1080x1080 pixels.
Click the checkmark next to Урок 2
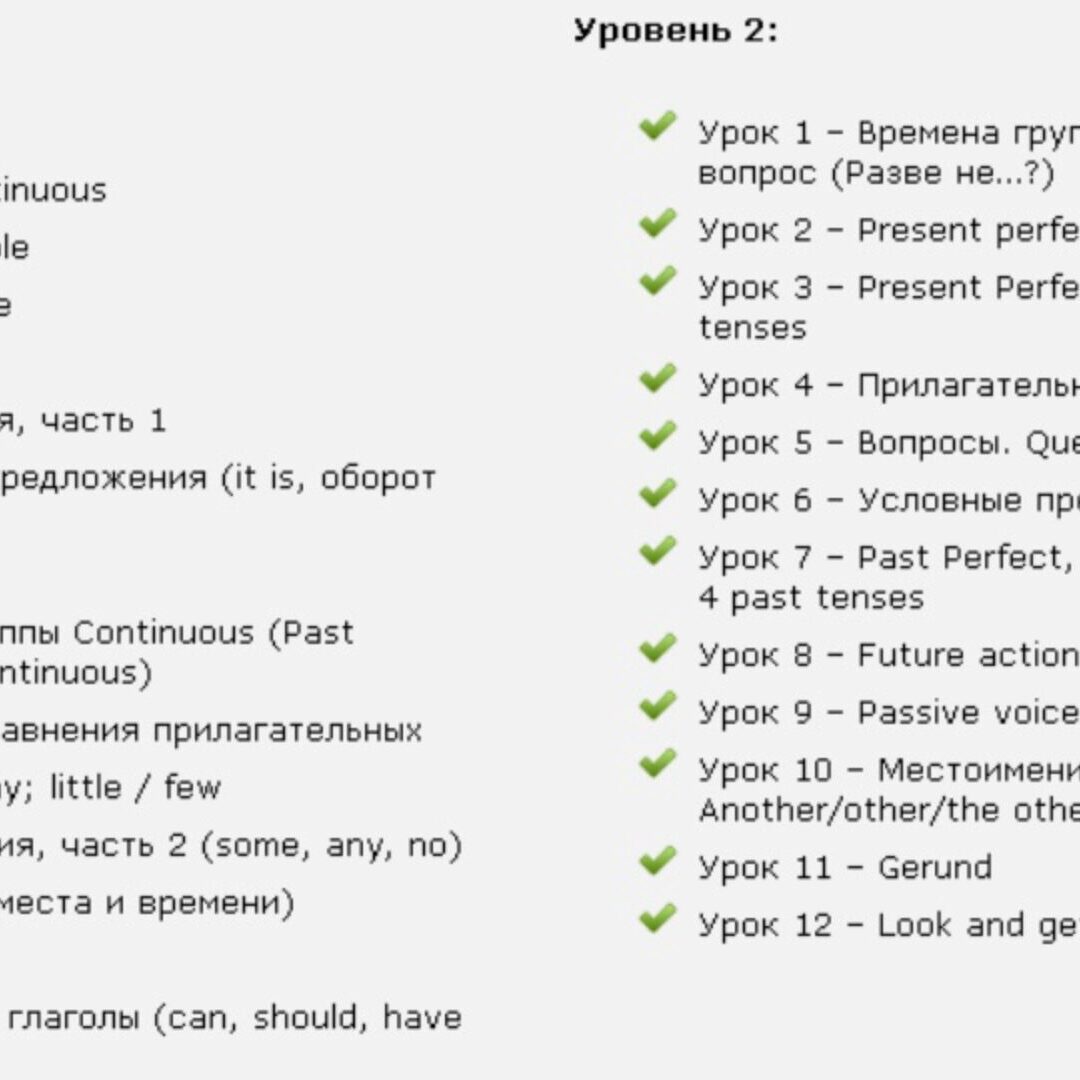point(657,224)
